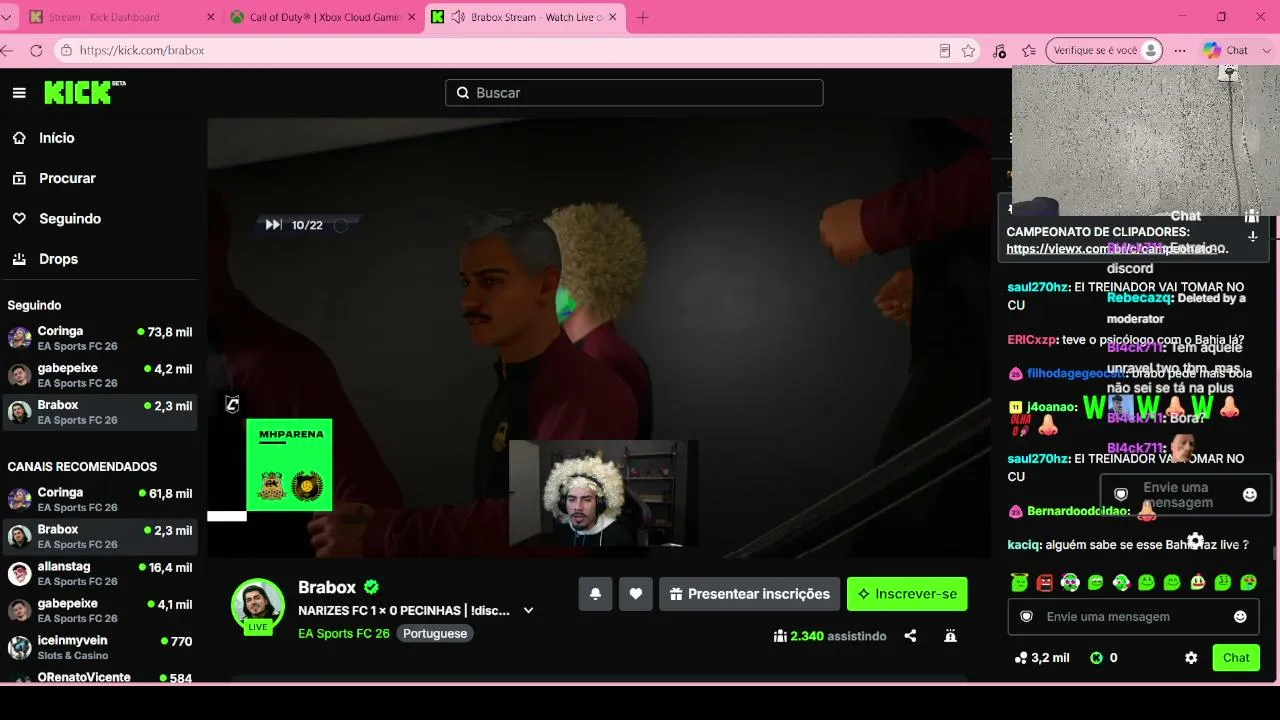This screenshot has height=720, width=1280.
Task: Open browser settings three-dots menu
Action: click(x=1180, y=50)
